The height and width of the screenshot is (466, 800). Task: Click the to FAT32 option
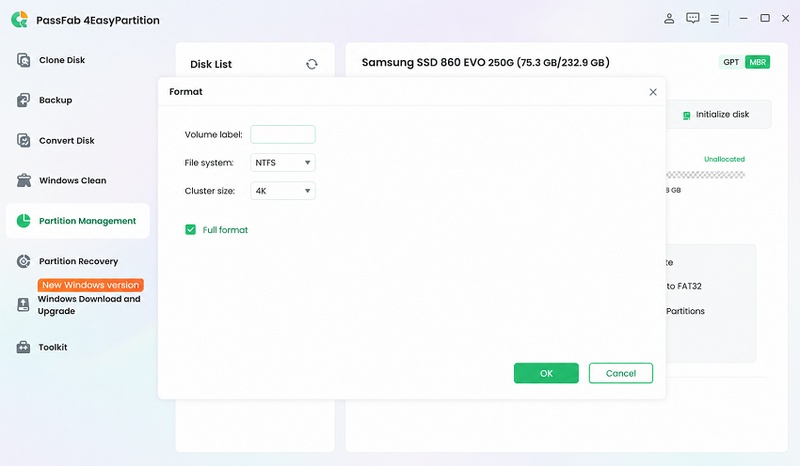(684, 286)
